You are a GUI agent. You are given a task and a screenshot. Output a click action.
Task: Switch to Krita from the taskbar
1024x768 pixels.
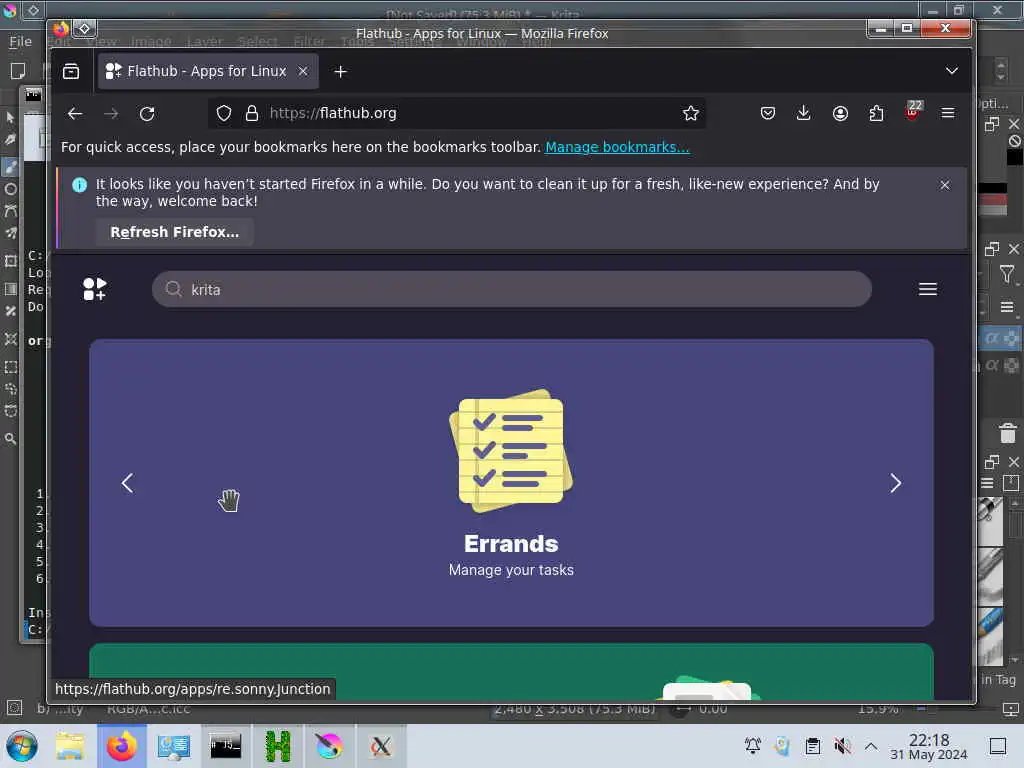point(328,746)
